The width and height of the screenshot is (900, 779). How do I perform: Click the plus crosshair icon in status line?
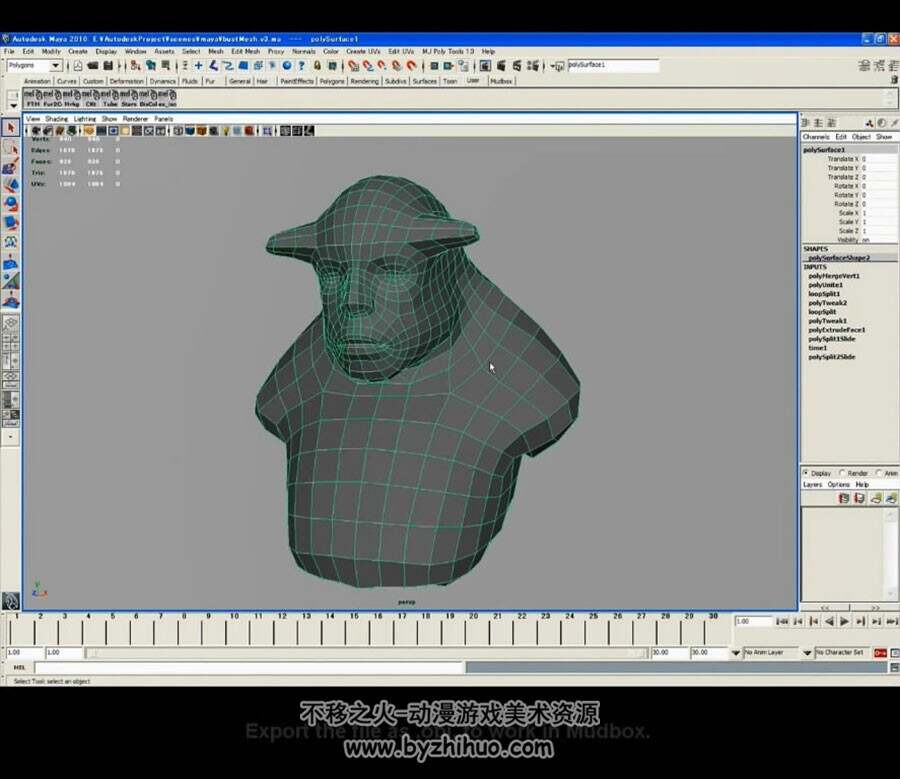coord(199,66)
